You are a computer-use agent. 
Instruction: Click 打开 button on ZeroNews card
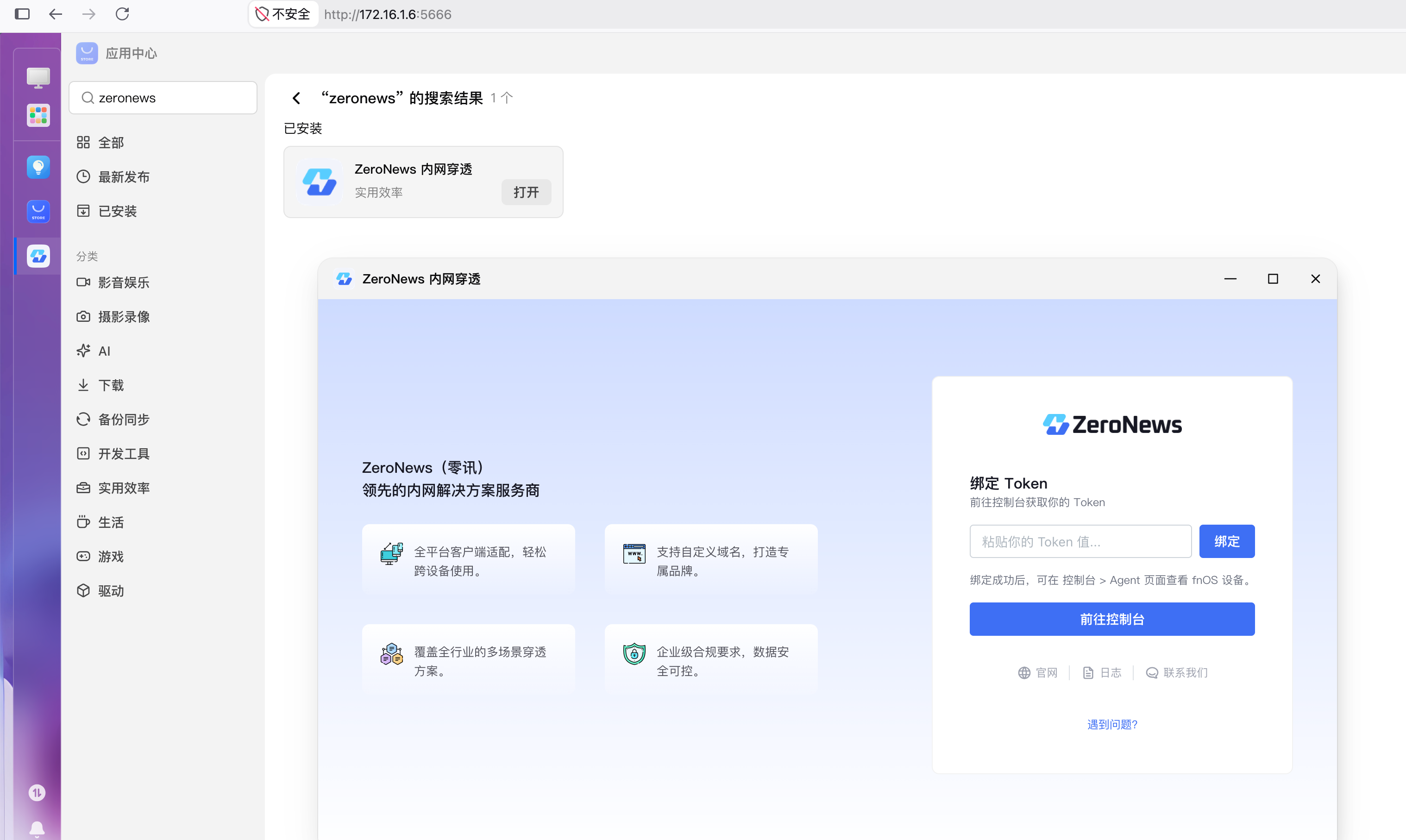(526, 193)
